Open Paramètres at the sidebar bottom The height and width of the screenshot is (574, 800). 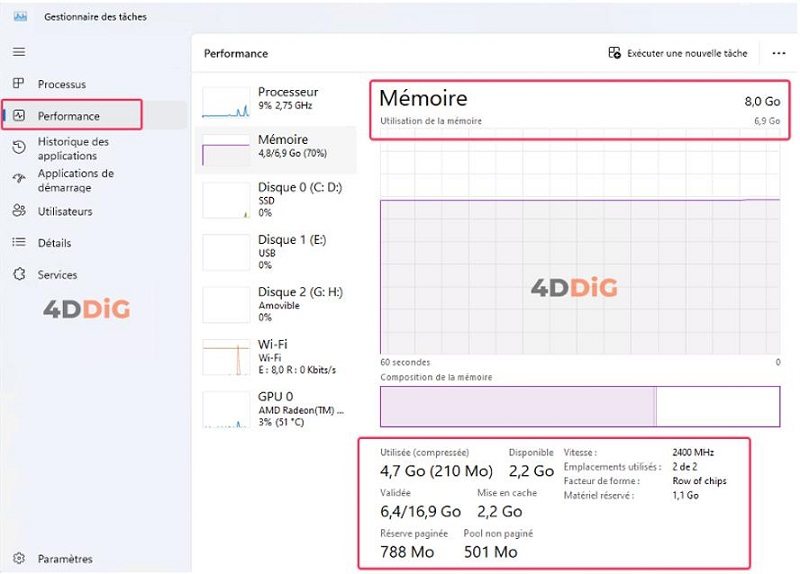coord(94,559)
